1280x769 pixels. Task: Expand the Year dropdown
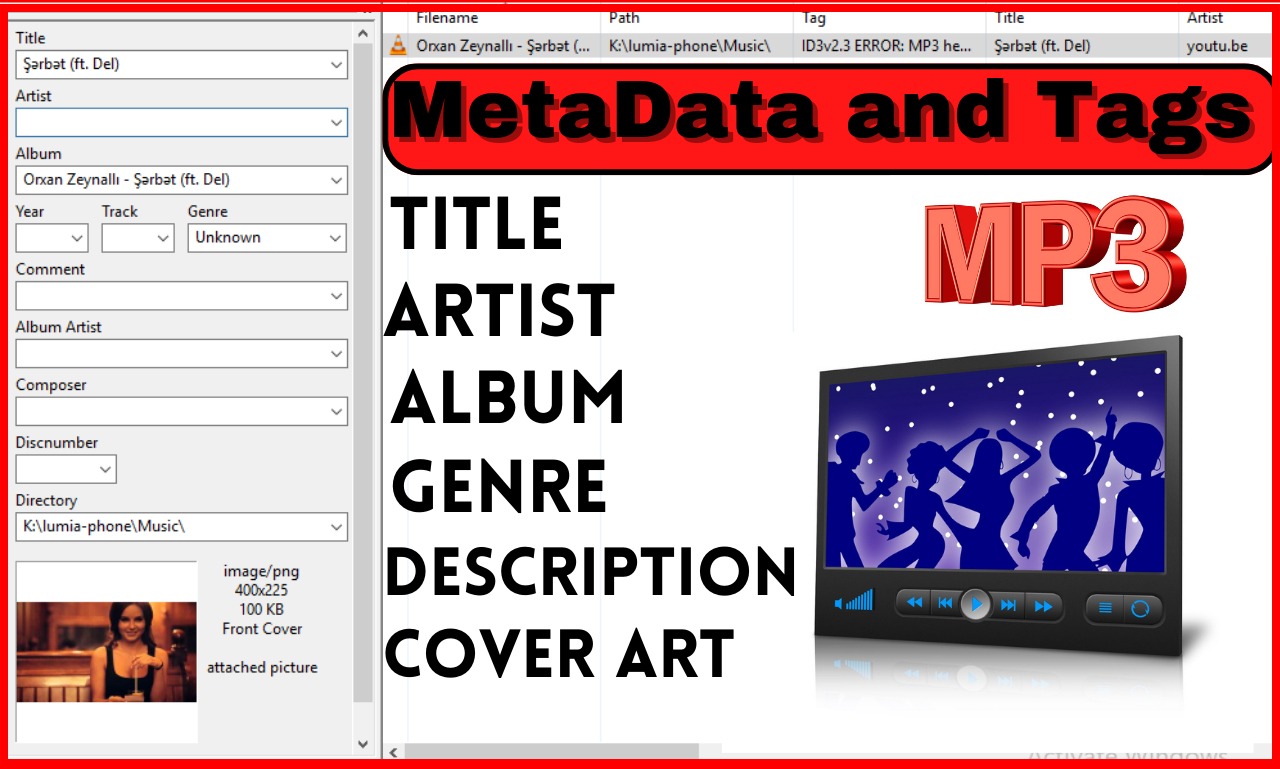(x=77, y=238)
